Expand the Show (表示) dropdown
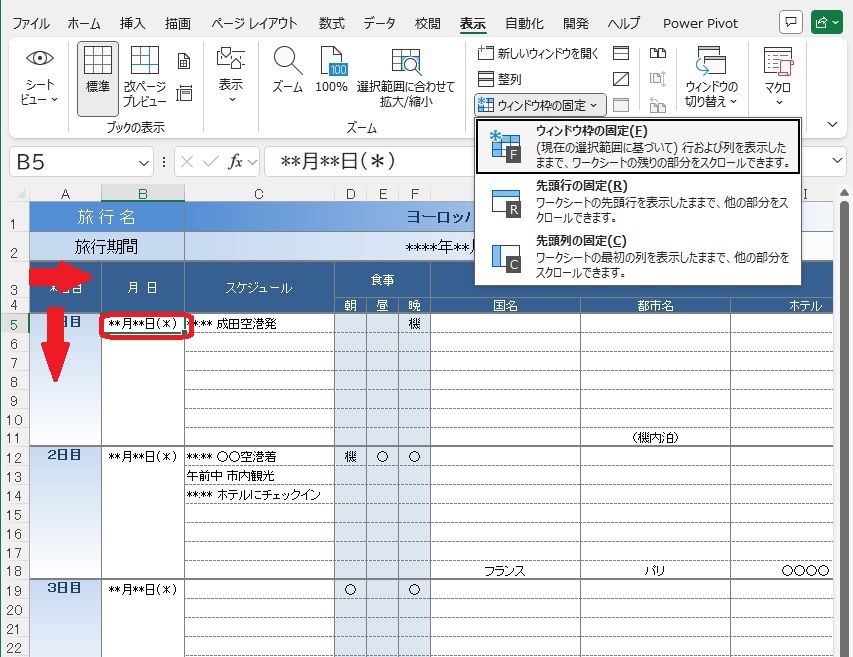 [231, 77]
